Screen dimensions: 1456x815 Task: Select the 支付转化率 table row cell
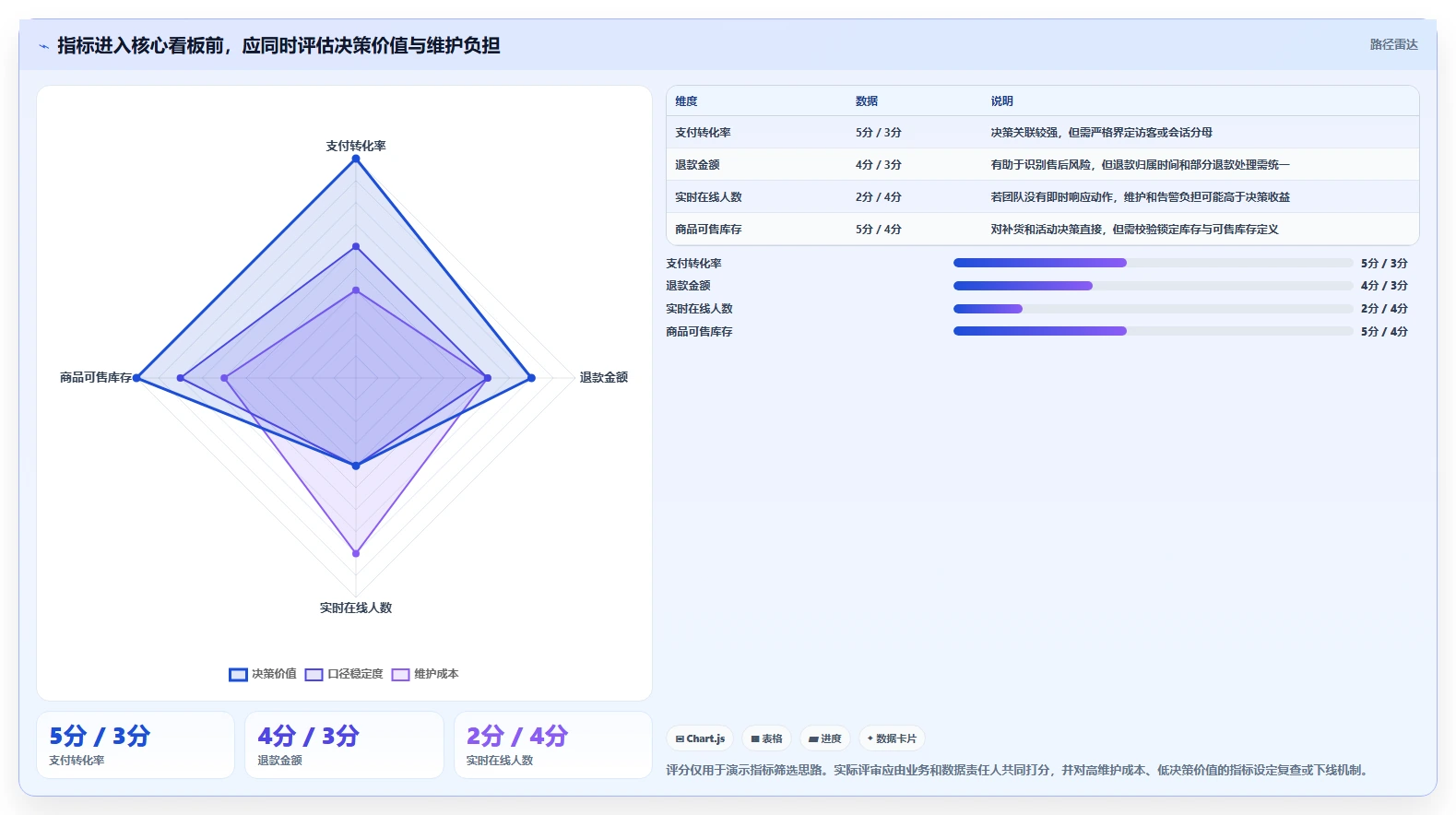(x=703, y=133)
